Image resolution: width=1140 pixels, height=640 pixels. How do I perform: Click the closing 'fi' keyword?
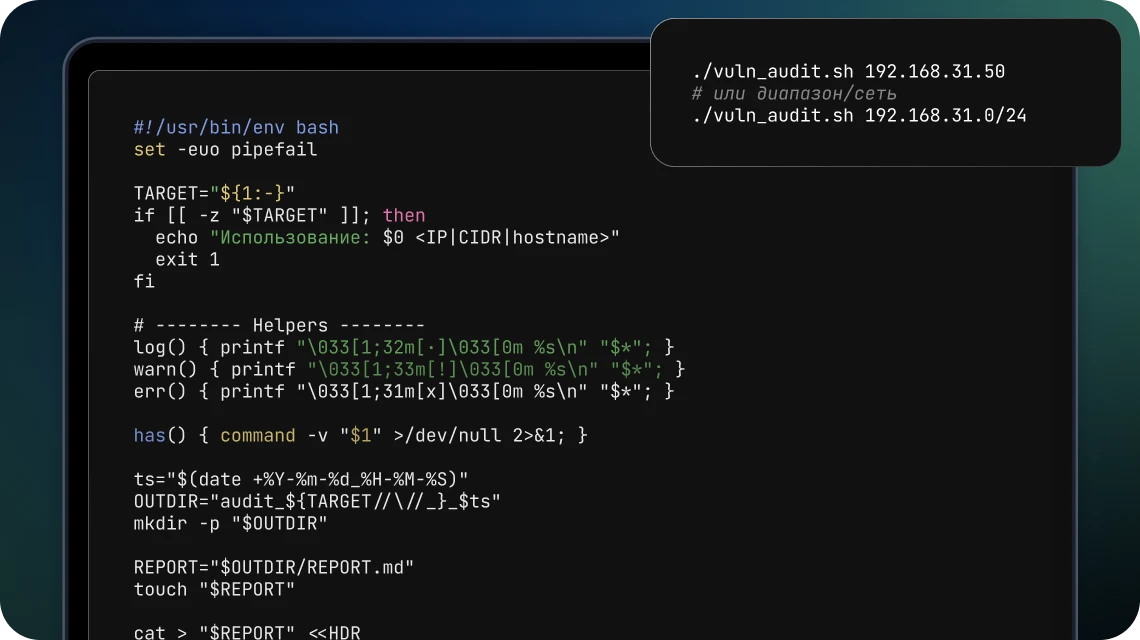144,281
